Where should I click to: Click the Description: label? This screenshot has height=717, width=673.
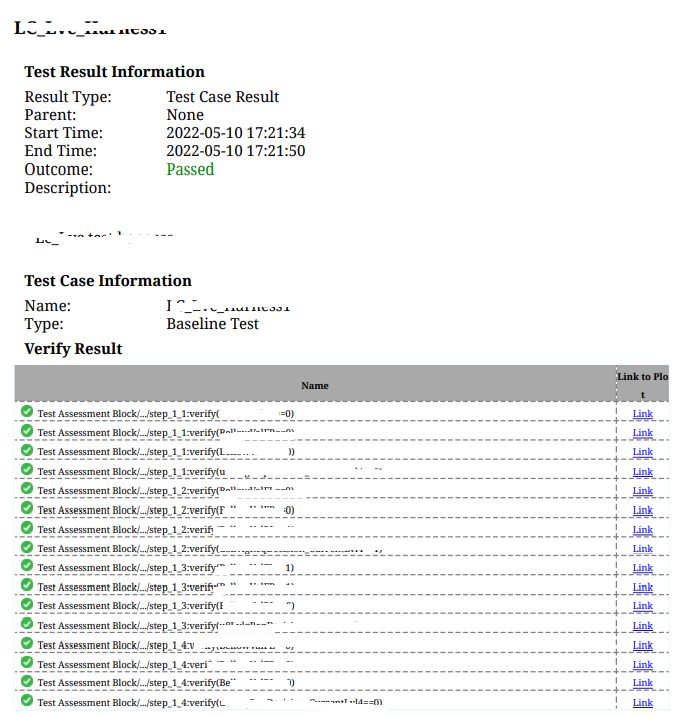click(x=68, y=188)
